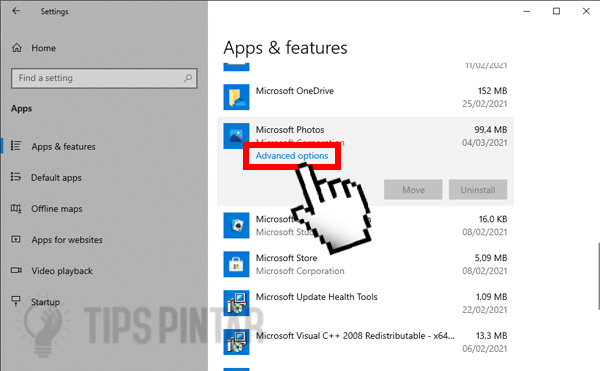Image resolution: width=600 pixels, height=371 pixels.
Task: Click the Apps & features page heading
Action: pos(285,48)
